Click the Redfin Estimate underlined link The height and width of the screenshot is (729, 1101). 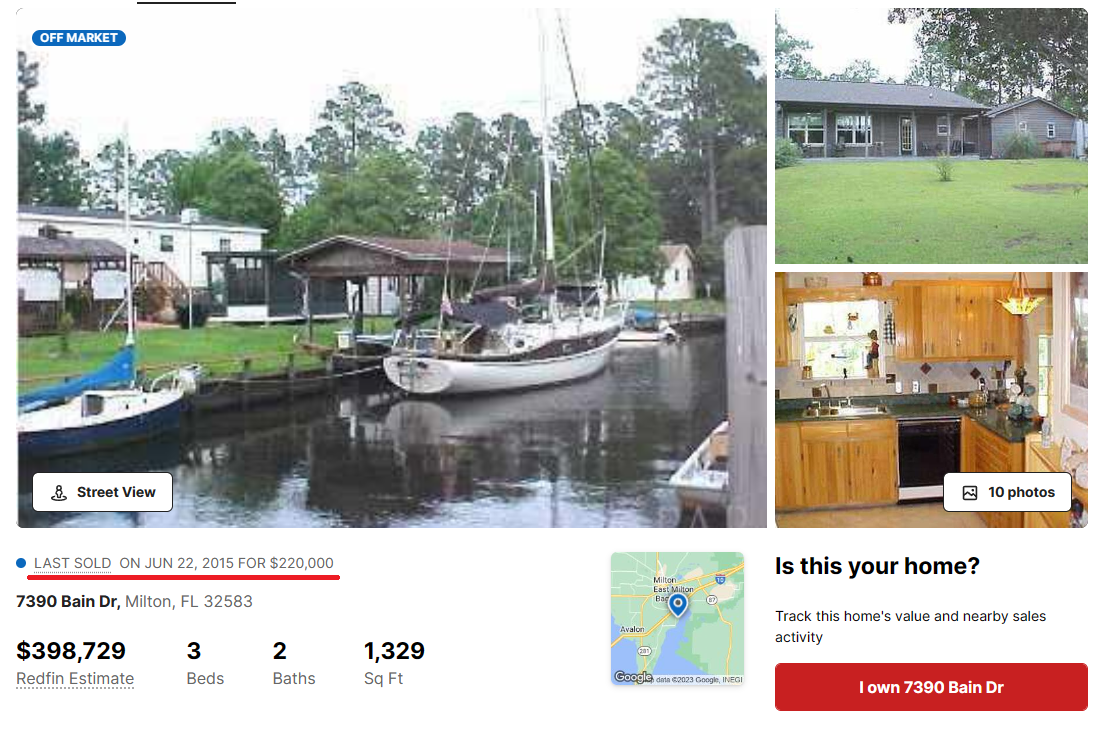point(75,678)
